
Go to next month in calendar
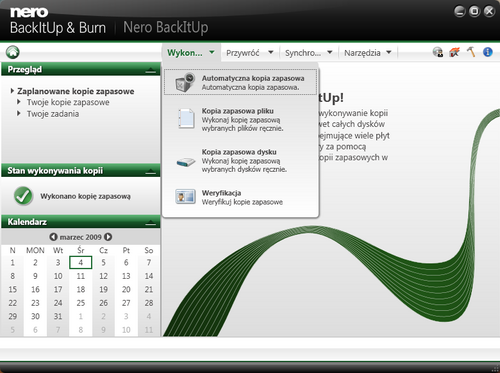click(x=108, y=237)
